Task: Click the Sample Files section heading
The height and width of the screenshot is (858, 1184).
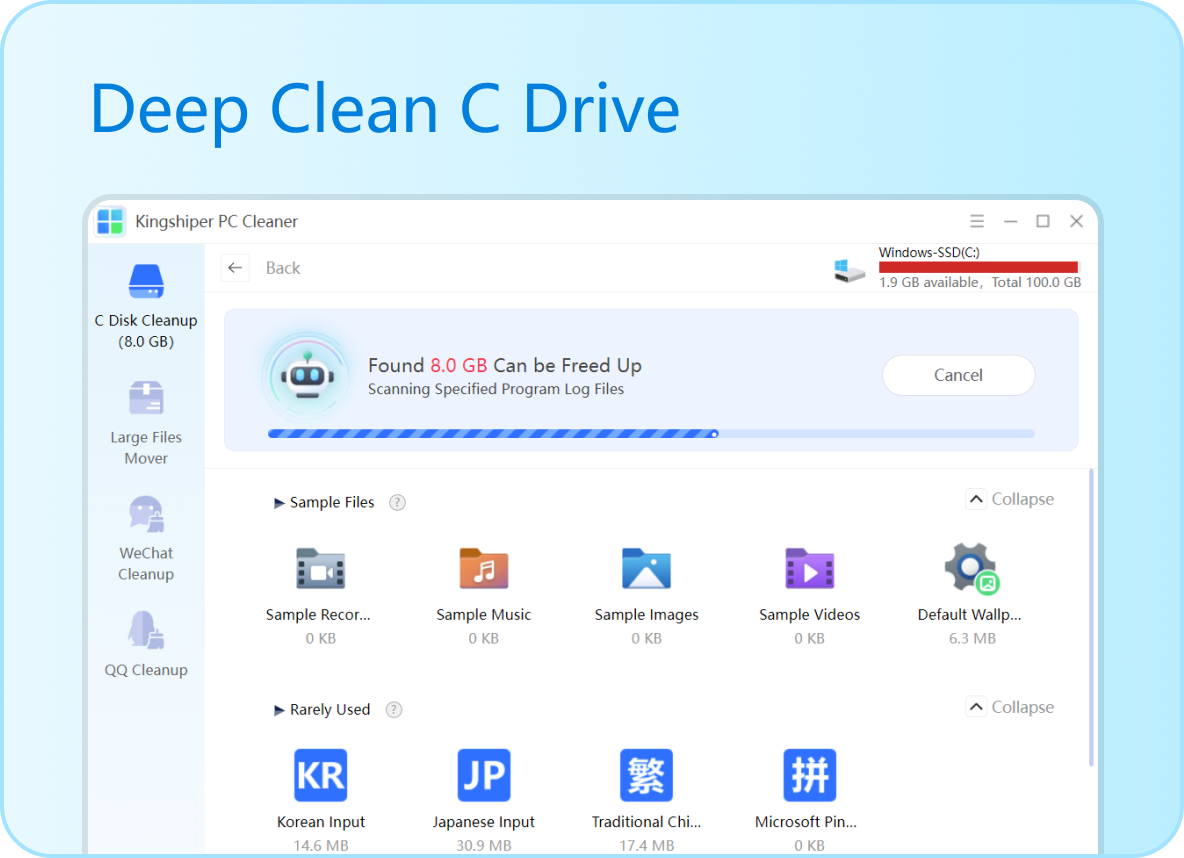Action: pyautogui.click(x=332, y=502)
